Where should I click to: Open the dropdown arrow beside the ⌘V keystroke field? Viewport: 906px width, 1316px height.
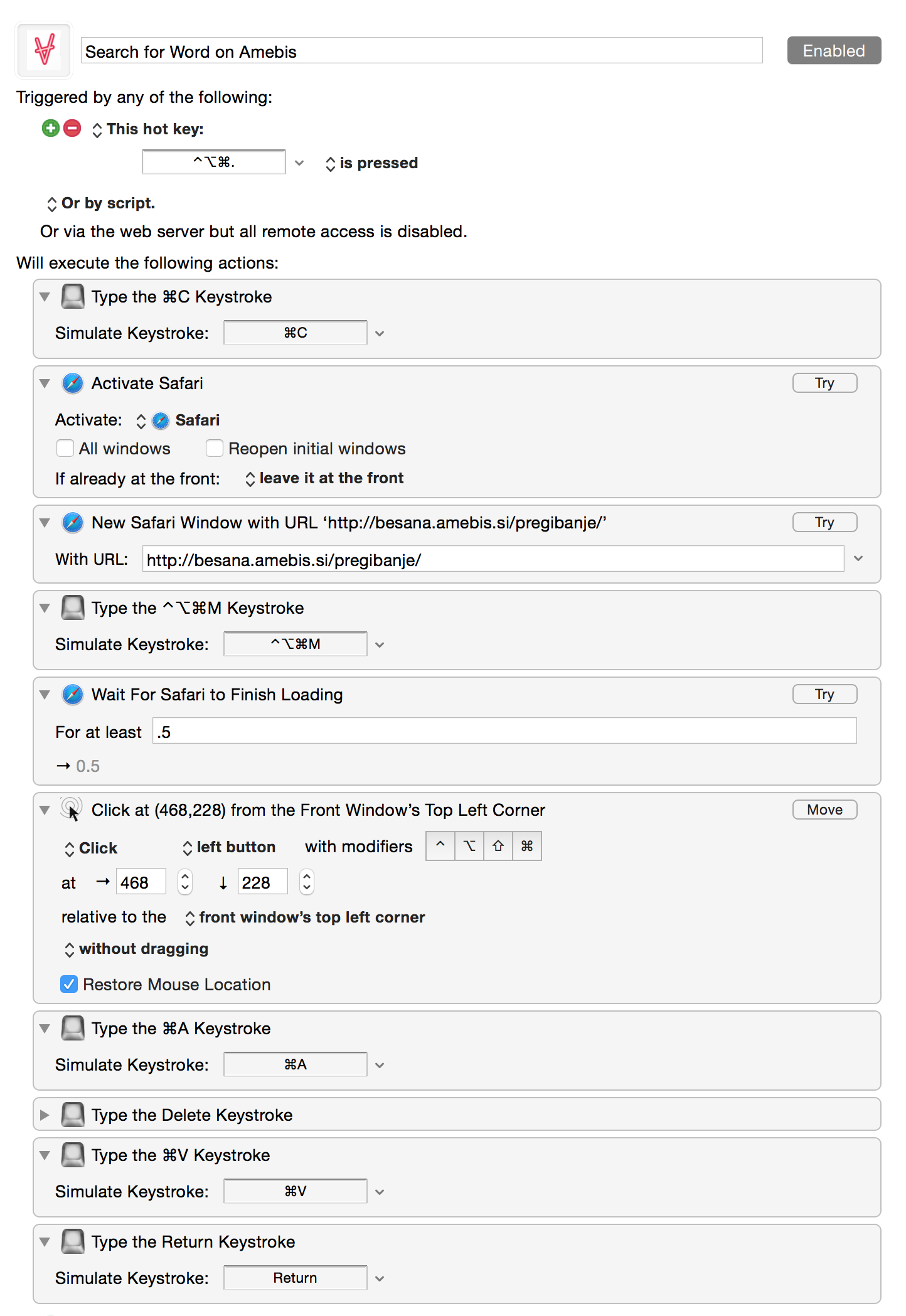(x=380, y=1191)
